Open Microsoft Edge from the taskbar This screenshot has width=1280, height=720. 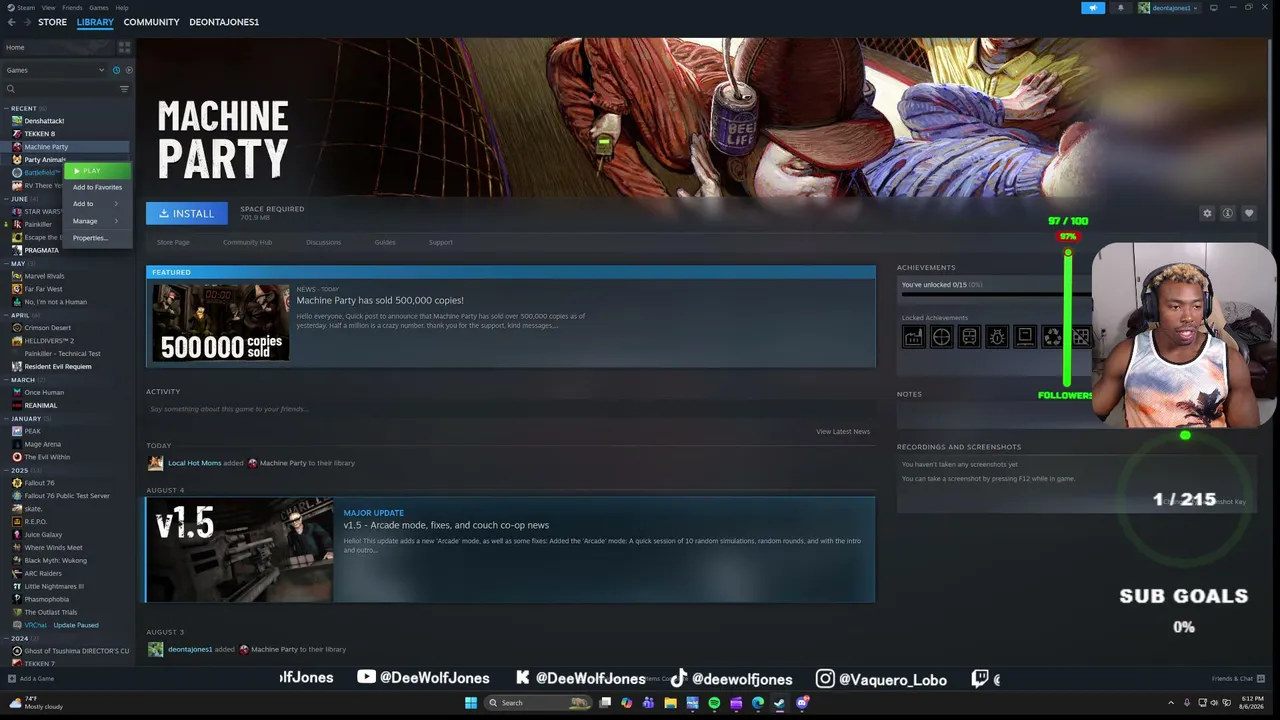coord(758,703)
